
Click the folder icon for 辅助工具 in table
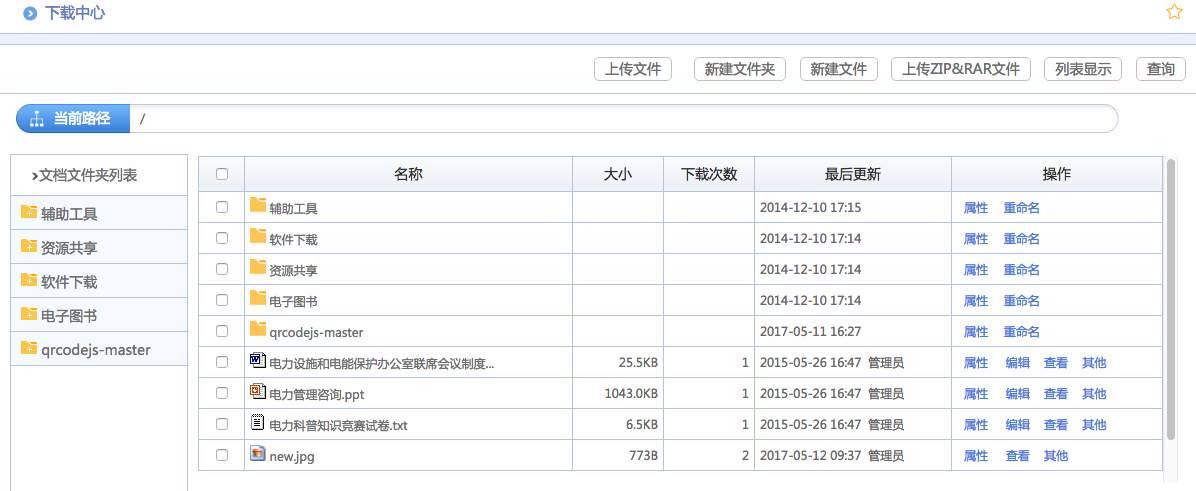258,206
